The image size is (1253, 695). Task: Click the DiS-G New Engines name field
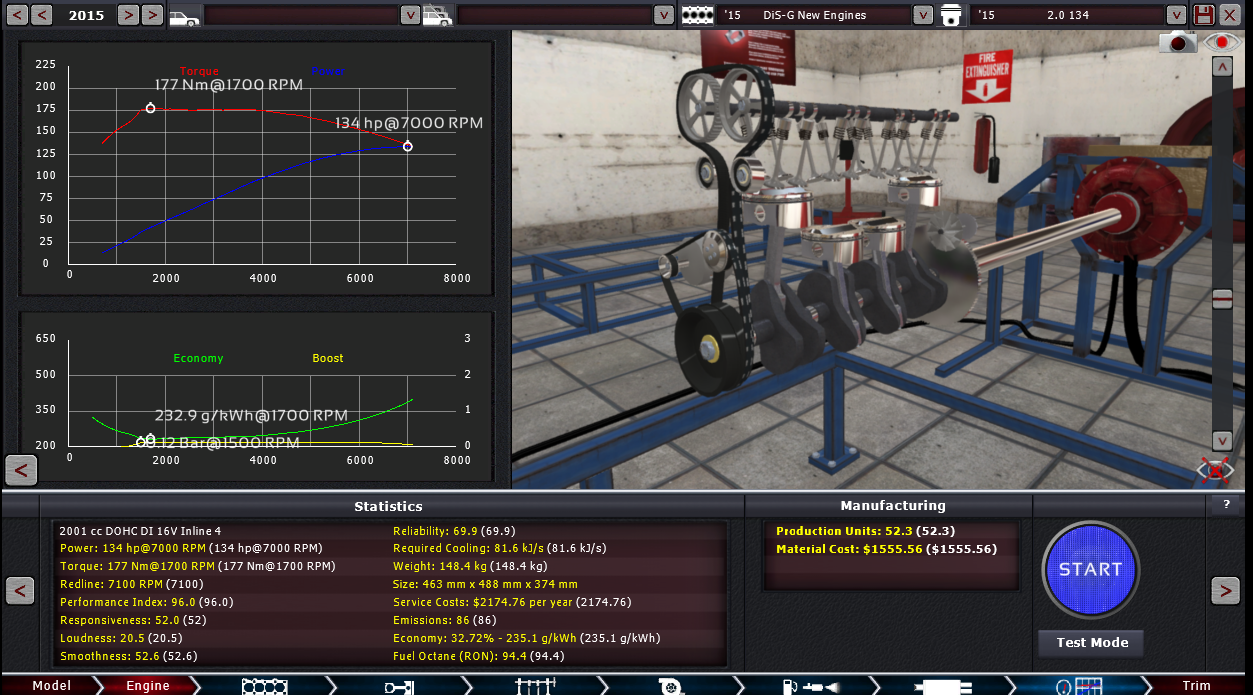point(814,15)
